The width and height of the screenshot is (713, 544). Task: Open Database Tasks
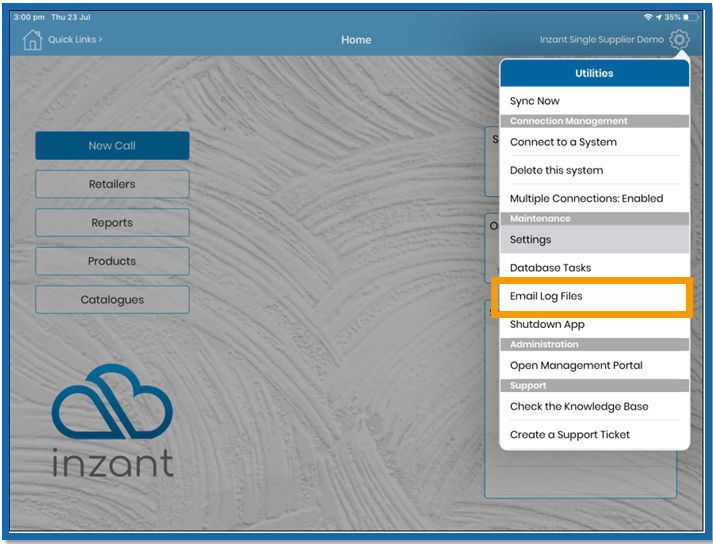coord(594,267)
